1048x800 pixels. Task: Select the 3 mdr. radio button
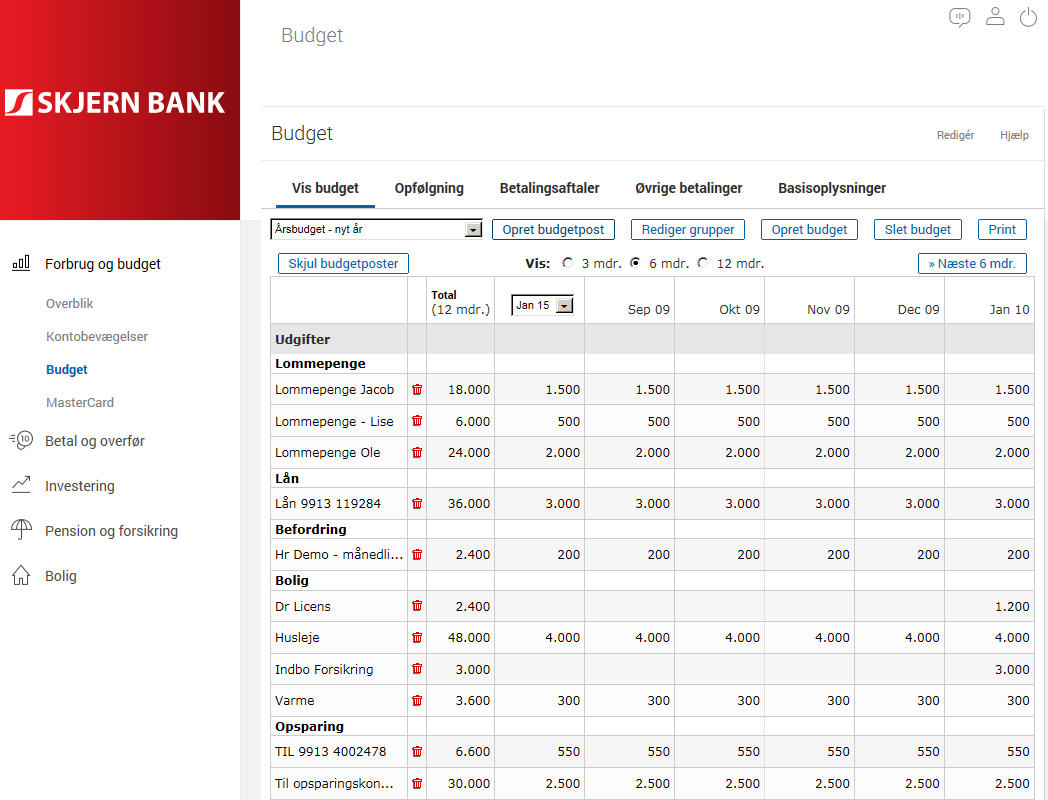pyautogui.click(x=567, y=263)
